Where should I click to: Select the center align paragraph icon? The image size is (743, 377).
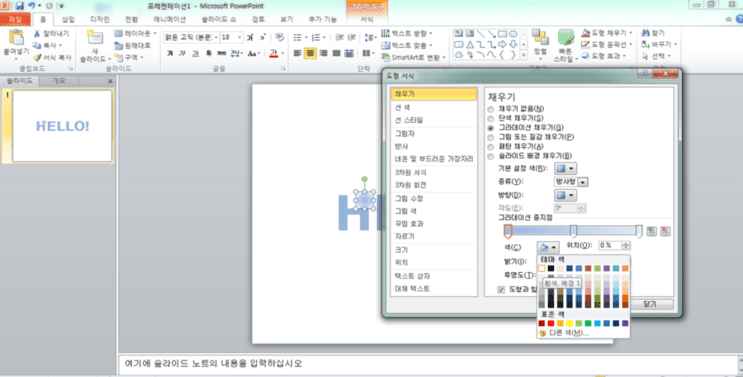pyautogui.click(x=310, y=53)
